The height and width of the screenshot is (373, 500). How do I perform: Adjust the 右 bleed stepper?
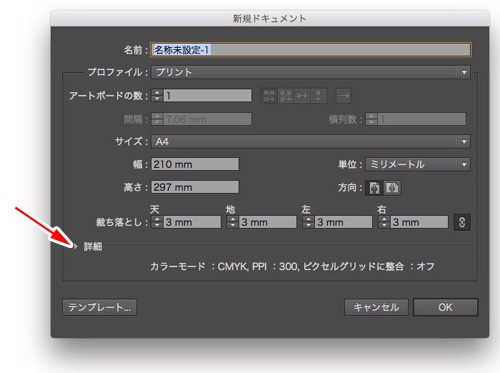click(384, 222)
